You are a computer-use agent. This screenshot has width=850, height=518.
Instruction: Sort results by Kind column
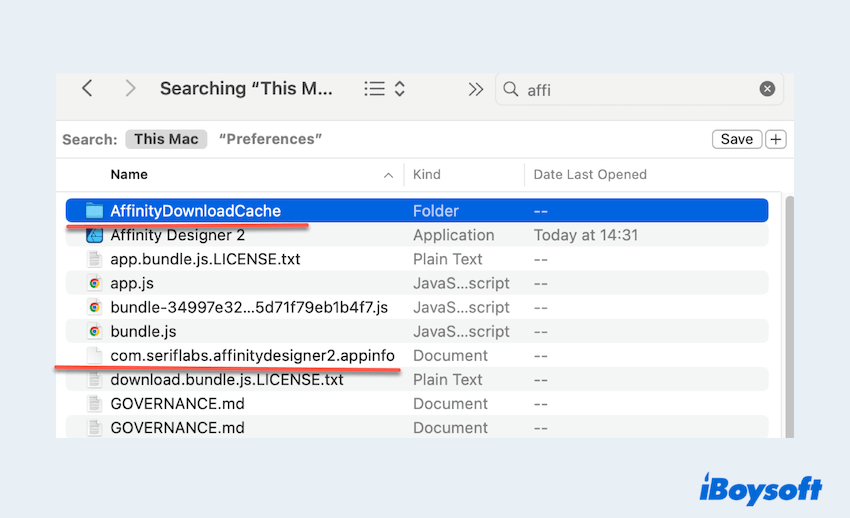[427, 175]
